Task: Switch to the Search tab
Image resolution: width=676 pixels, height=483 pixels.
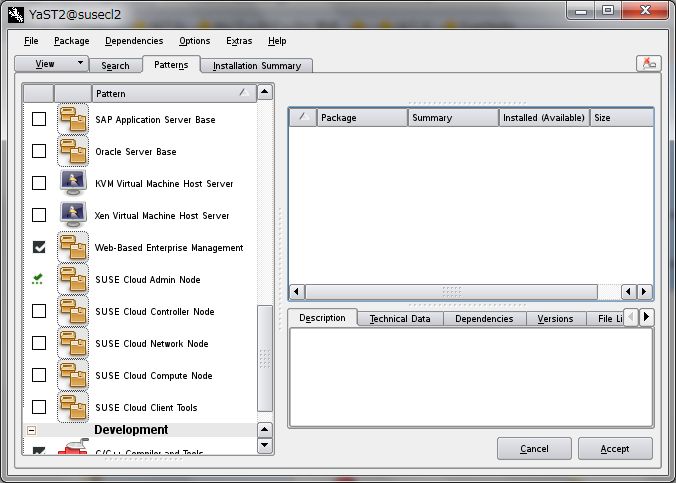Action: [x=116, y=66]
